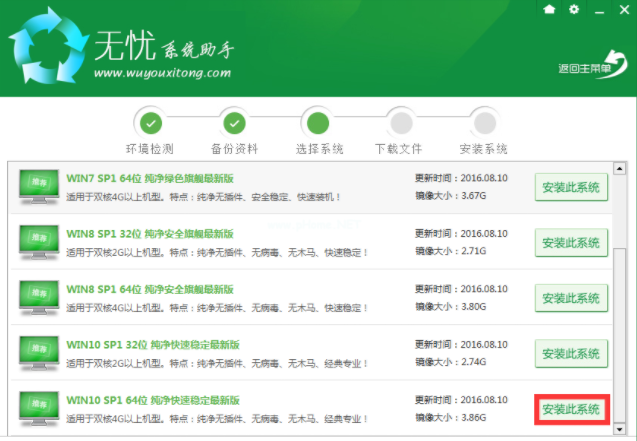Click the 无忧 circular arrows logo
Viewport: 637px width, 441px height.
click(x=49, y=45)
